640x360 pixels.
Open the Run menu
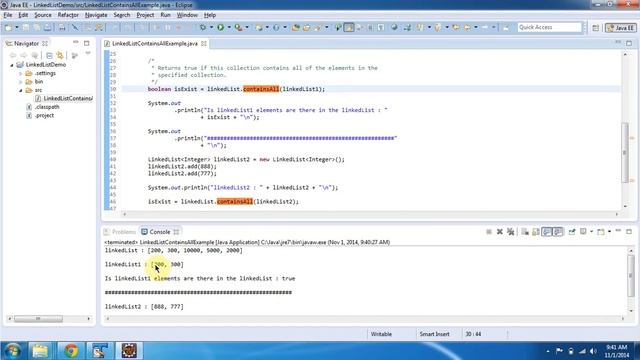coord(165,15)
